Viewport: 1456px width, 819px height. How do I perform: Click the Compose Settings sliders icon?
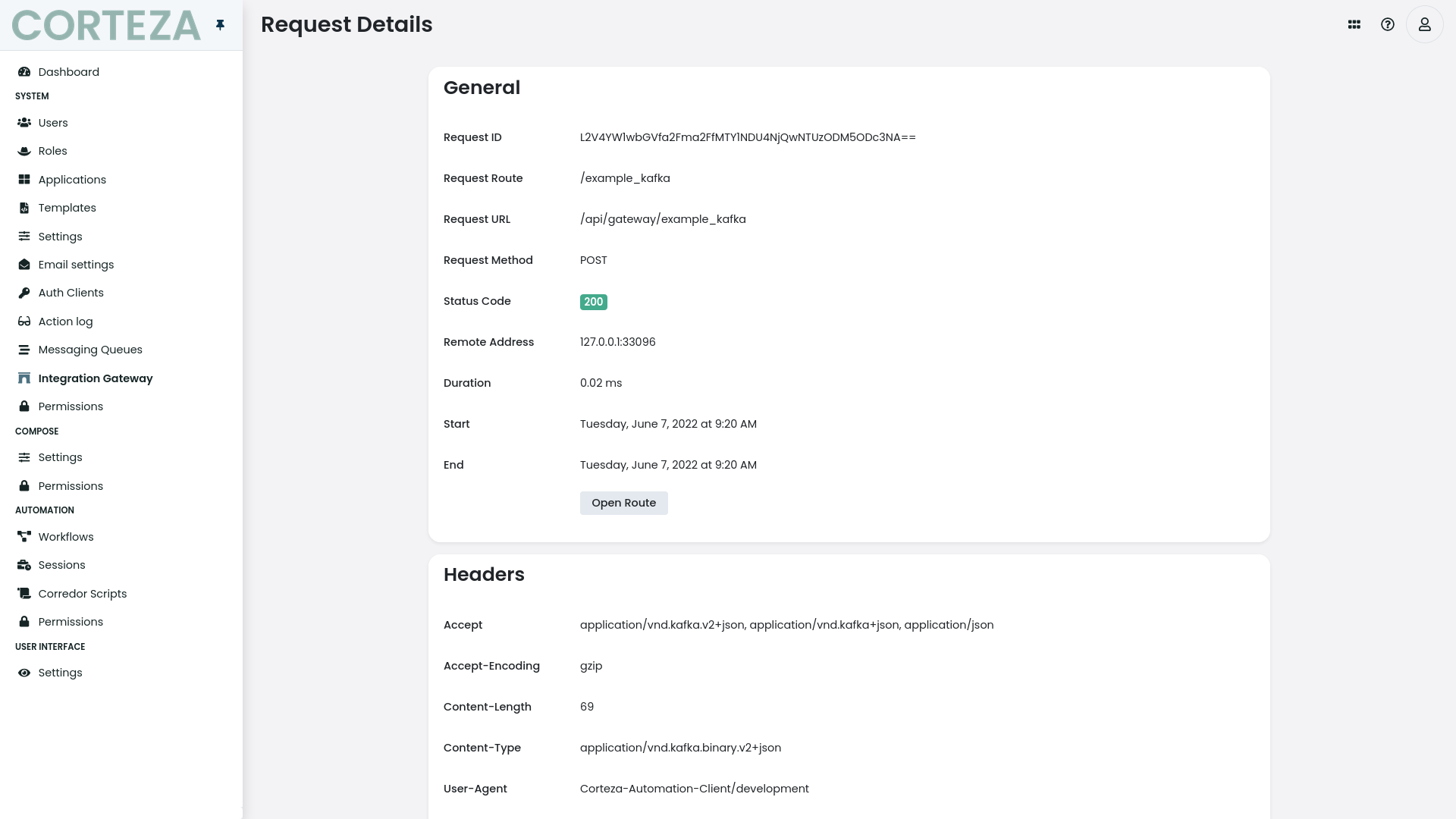pos(24,457)
